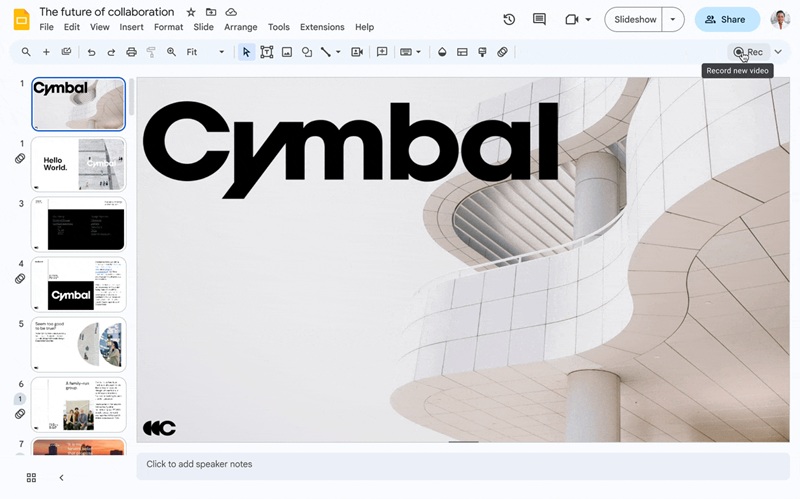
Task: Open the Google Slides home icon
Action: [x=21, y=19]
